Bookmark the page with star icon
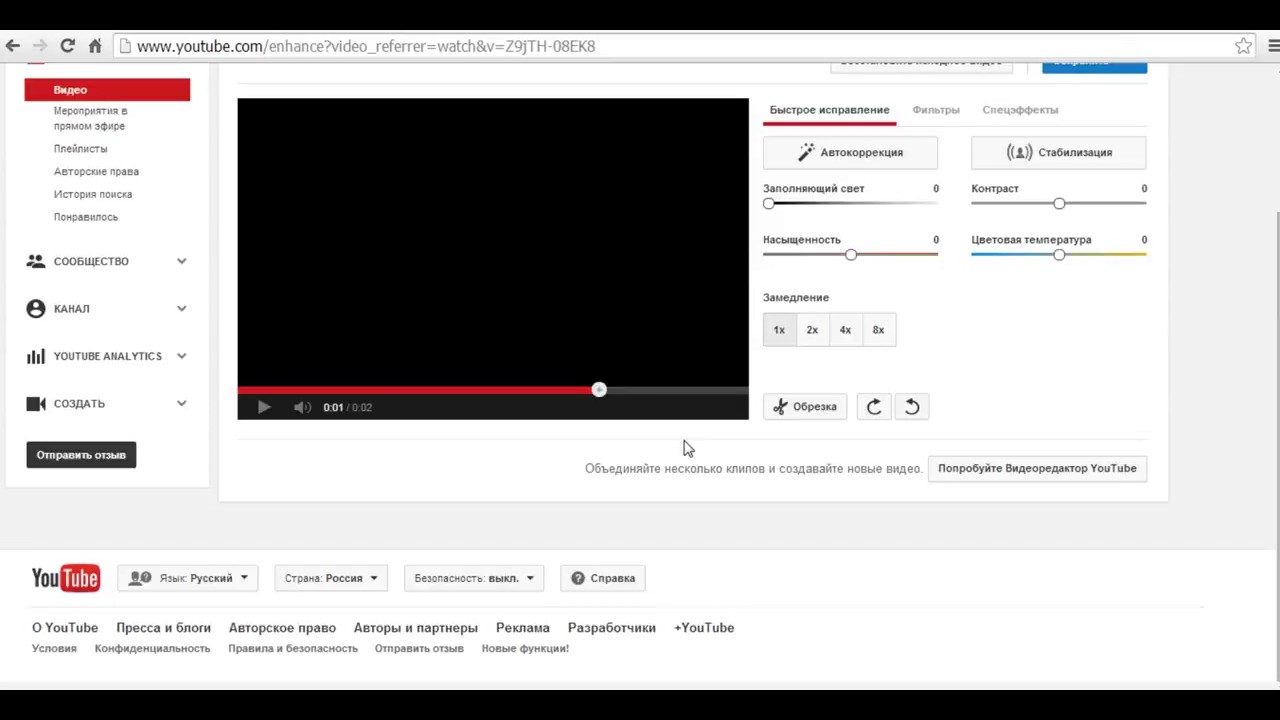This screenshot has height=720, width=1280. [1243, 46]
